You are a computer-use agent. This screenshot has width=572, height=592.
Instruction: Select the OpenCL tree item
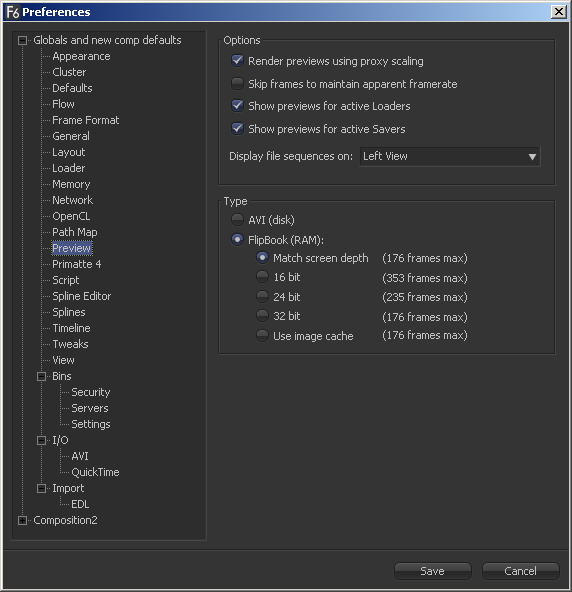(x=71, y=216)
